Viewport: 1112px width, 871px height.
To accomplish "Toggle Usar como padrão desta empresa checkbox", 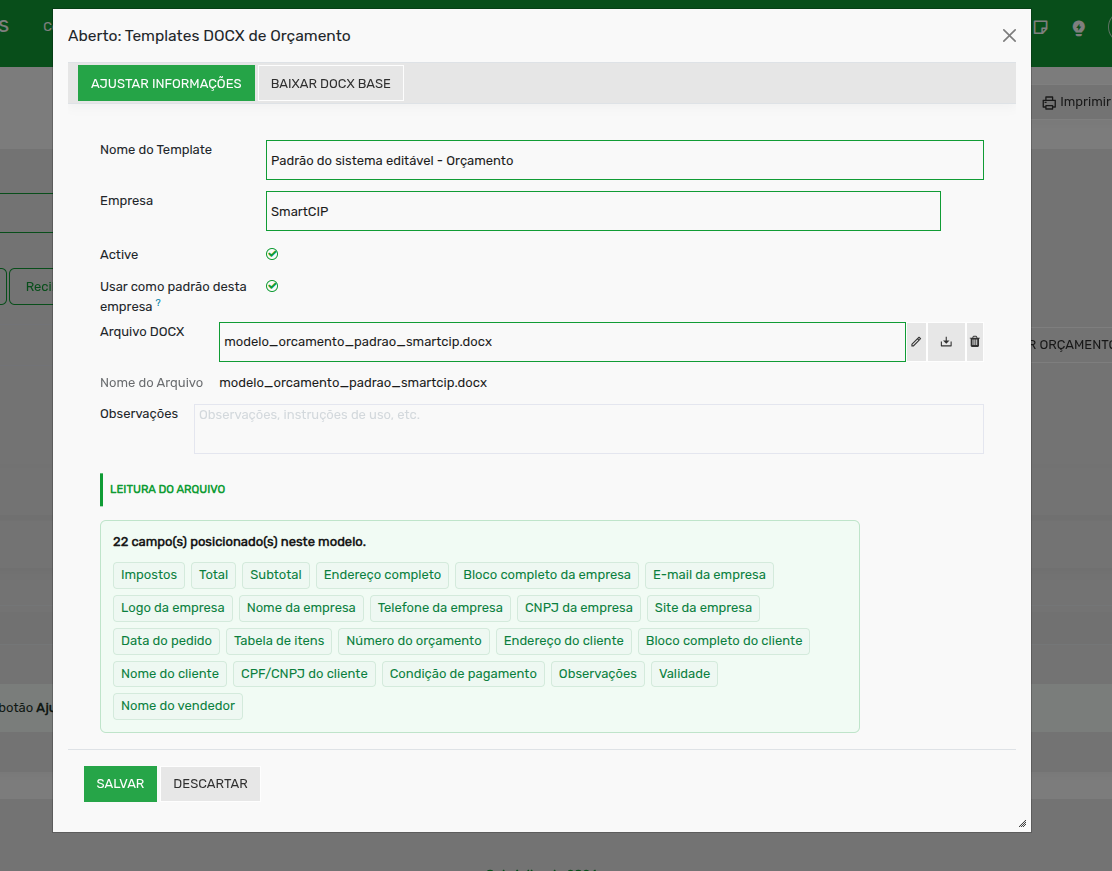I will 272,286.
